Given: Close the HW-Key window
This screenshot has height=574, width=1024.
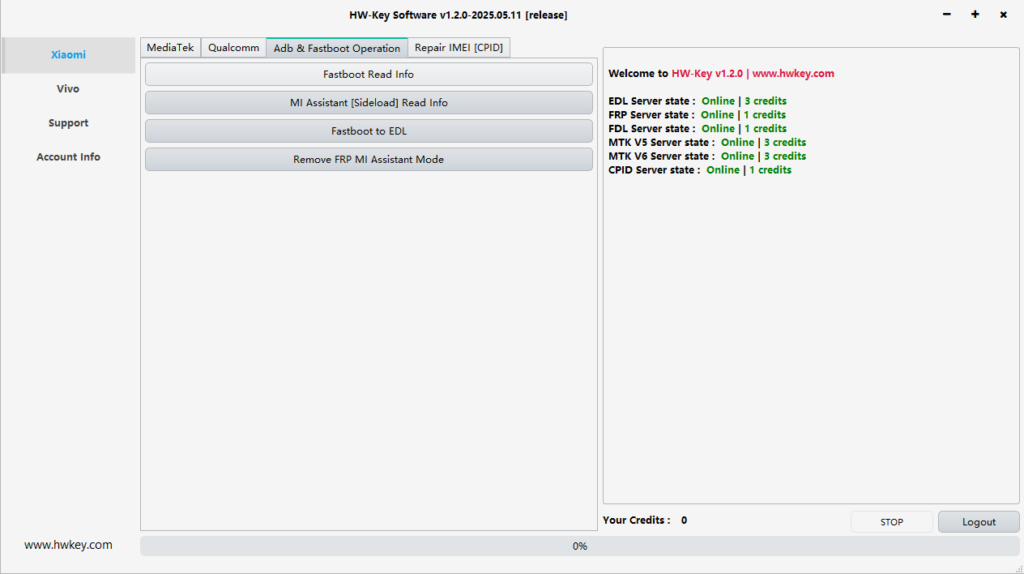Looking at the screenshot, I should click(1003, 14).
